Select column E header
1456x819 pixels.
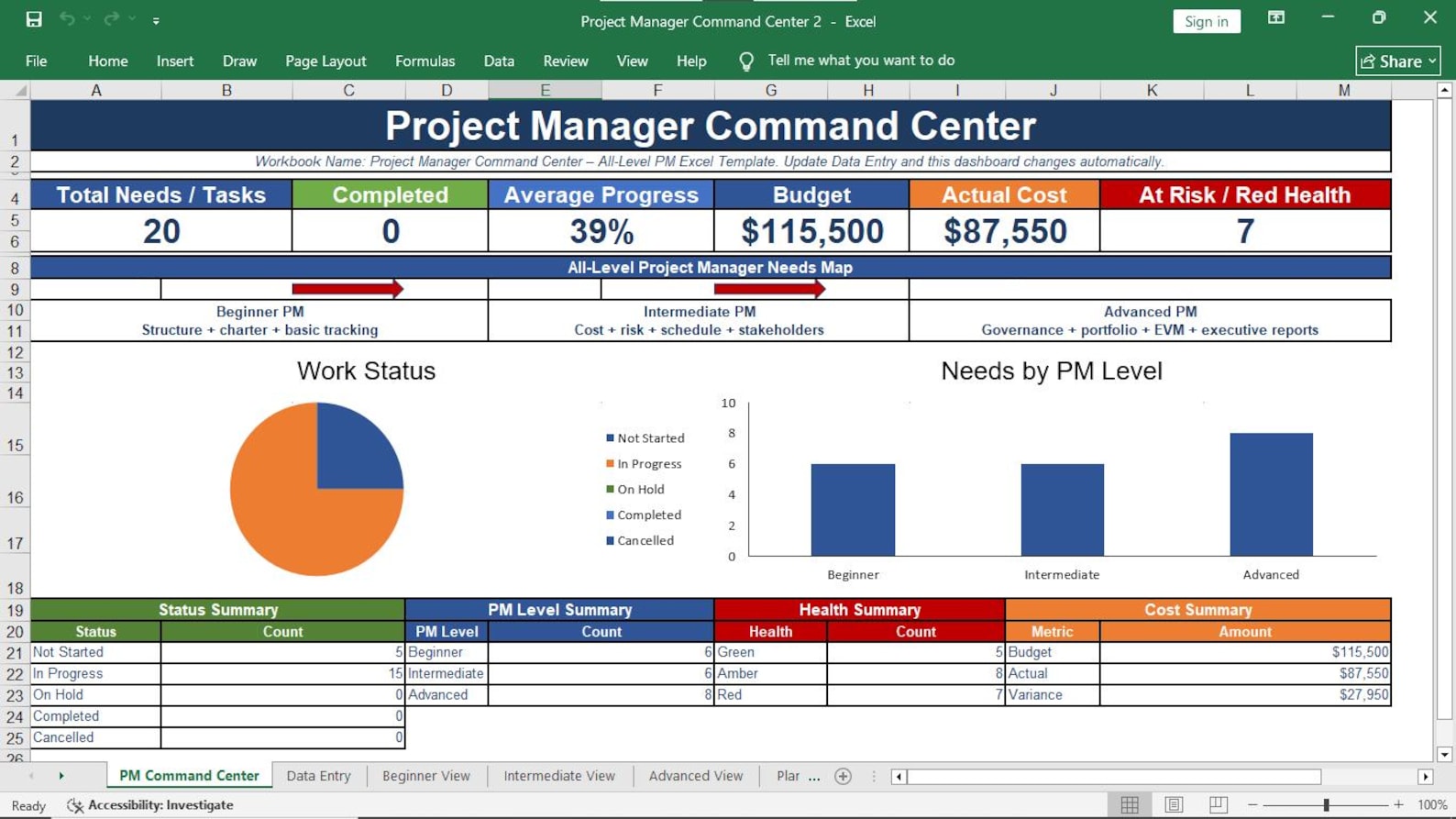pyautogui.click(x=545, y=90)
